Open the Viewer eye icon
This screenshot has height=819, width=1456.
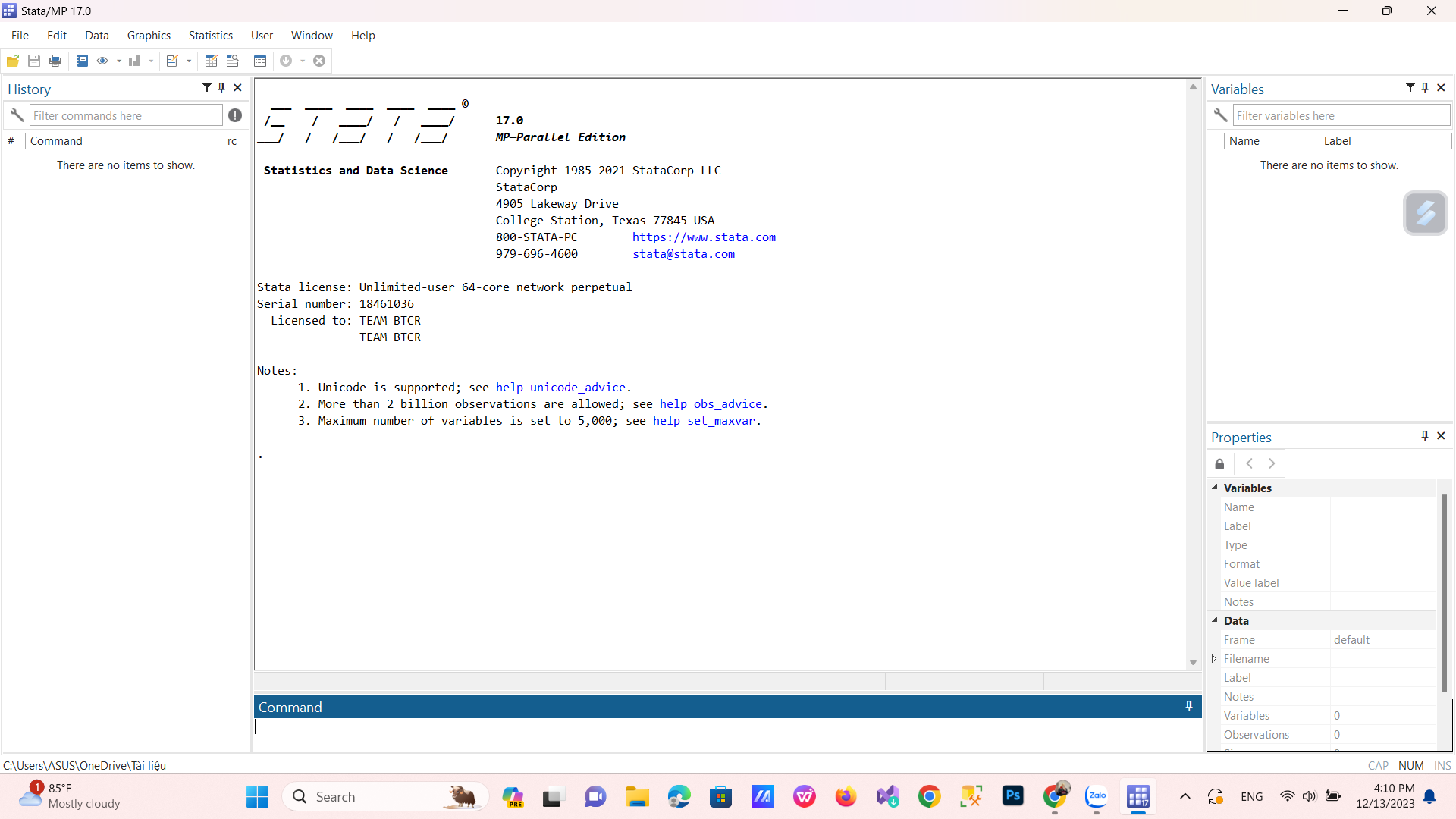tap(102, 61)
